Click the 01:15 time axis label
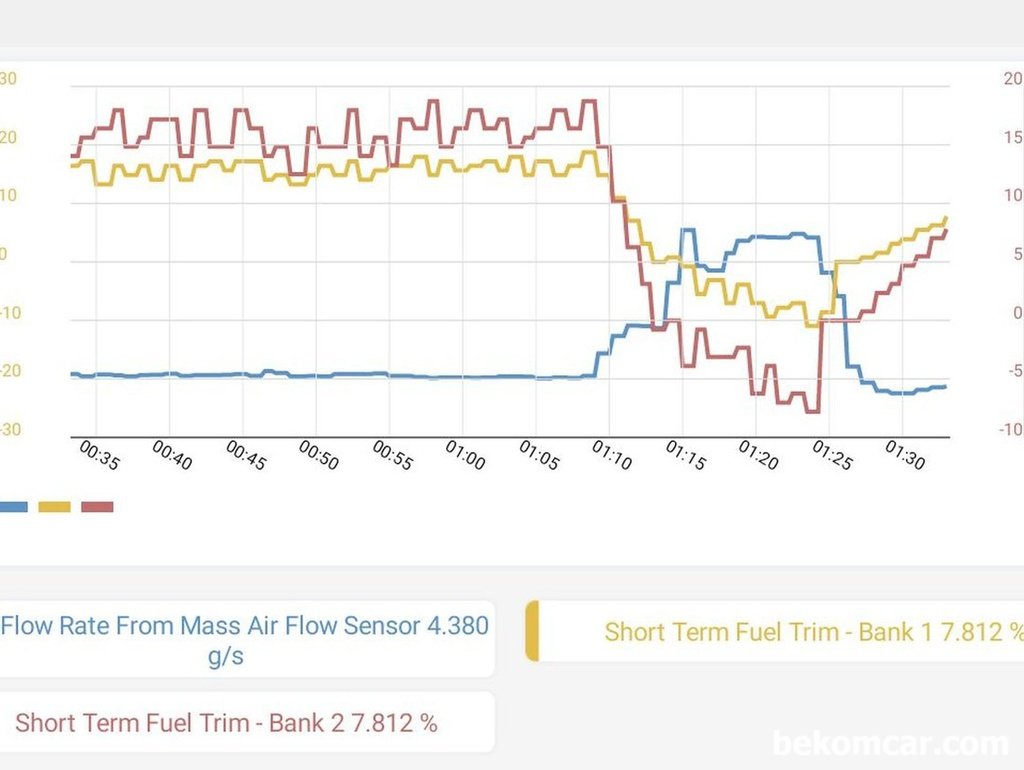 click(685, 457)
